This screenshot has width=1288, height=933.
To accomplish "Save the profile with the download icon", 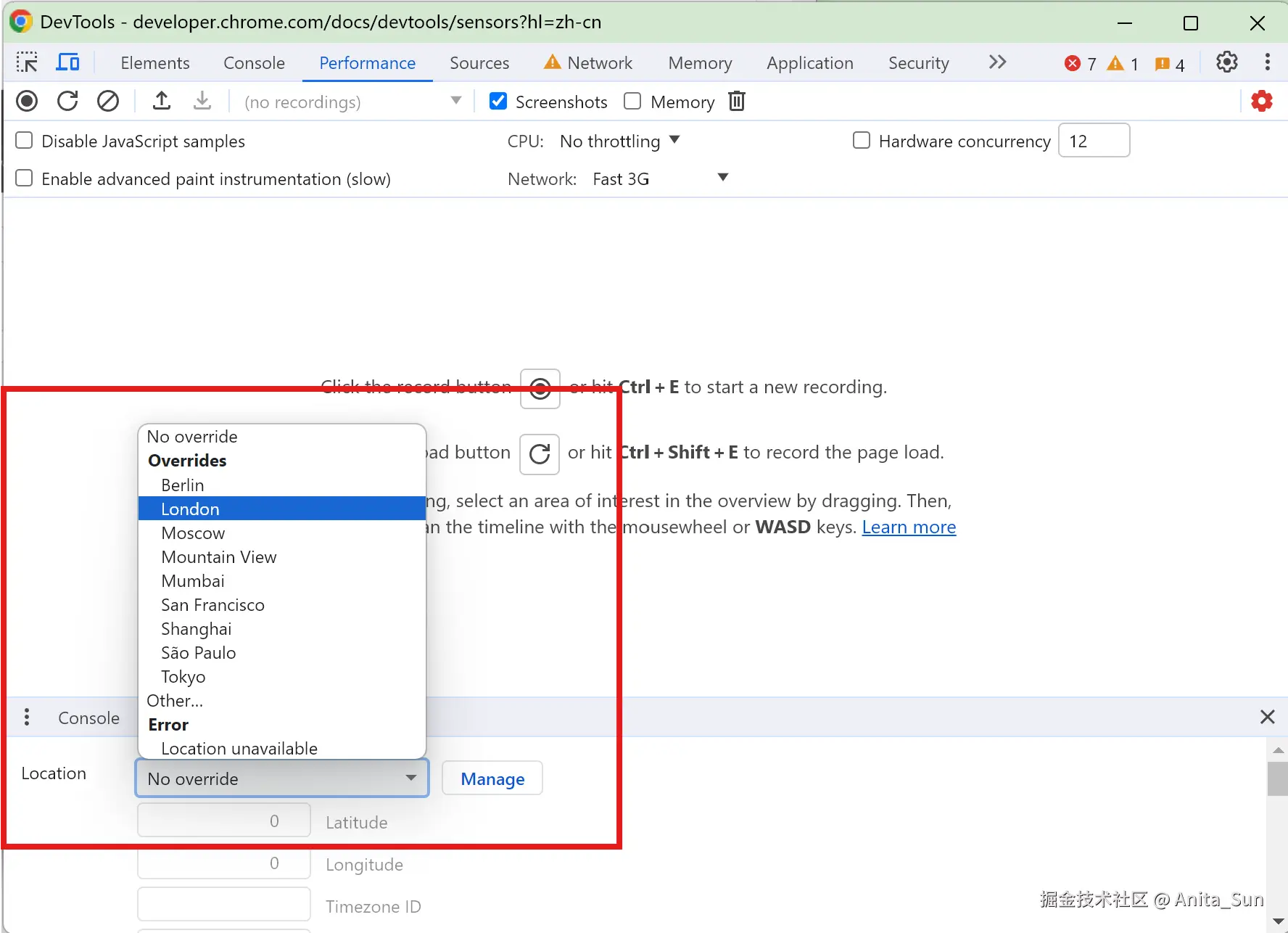I will (x=202, y=101).
